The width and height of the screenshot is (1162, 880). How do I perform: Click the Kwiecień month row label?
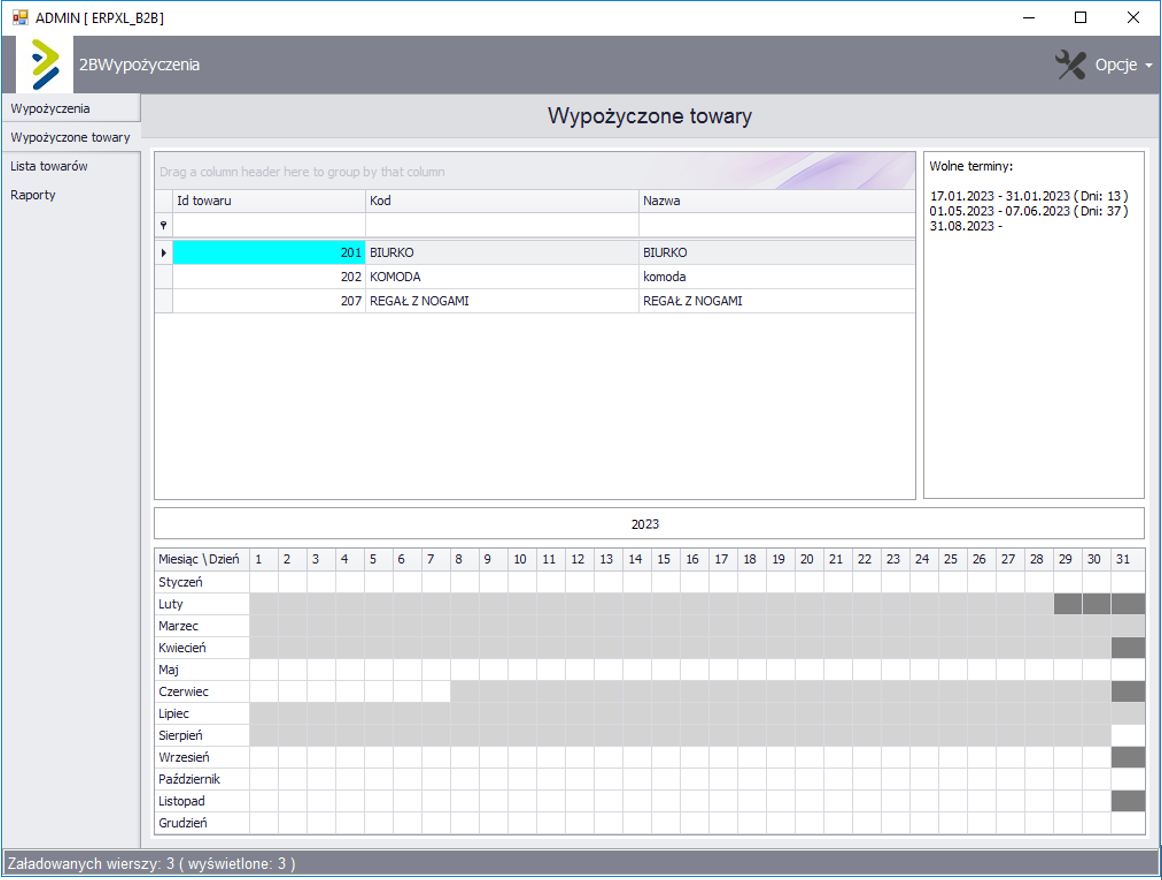click(202, 648)
